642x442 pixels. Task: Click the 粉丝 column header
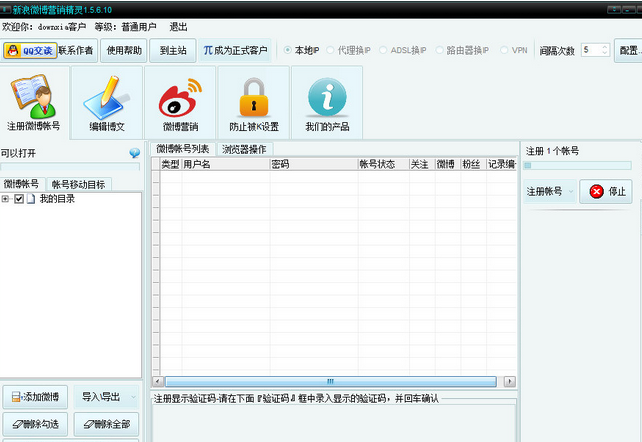(x=474, y=164)
